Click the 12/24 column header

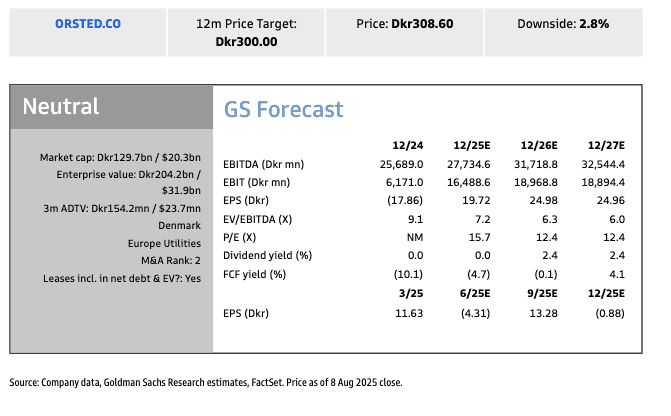click(408, 144)
